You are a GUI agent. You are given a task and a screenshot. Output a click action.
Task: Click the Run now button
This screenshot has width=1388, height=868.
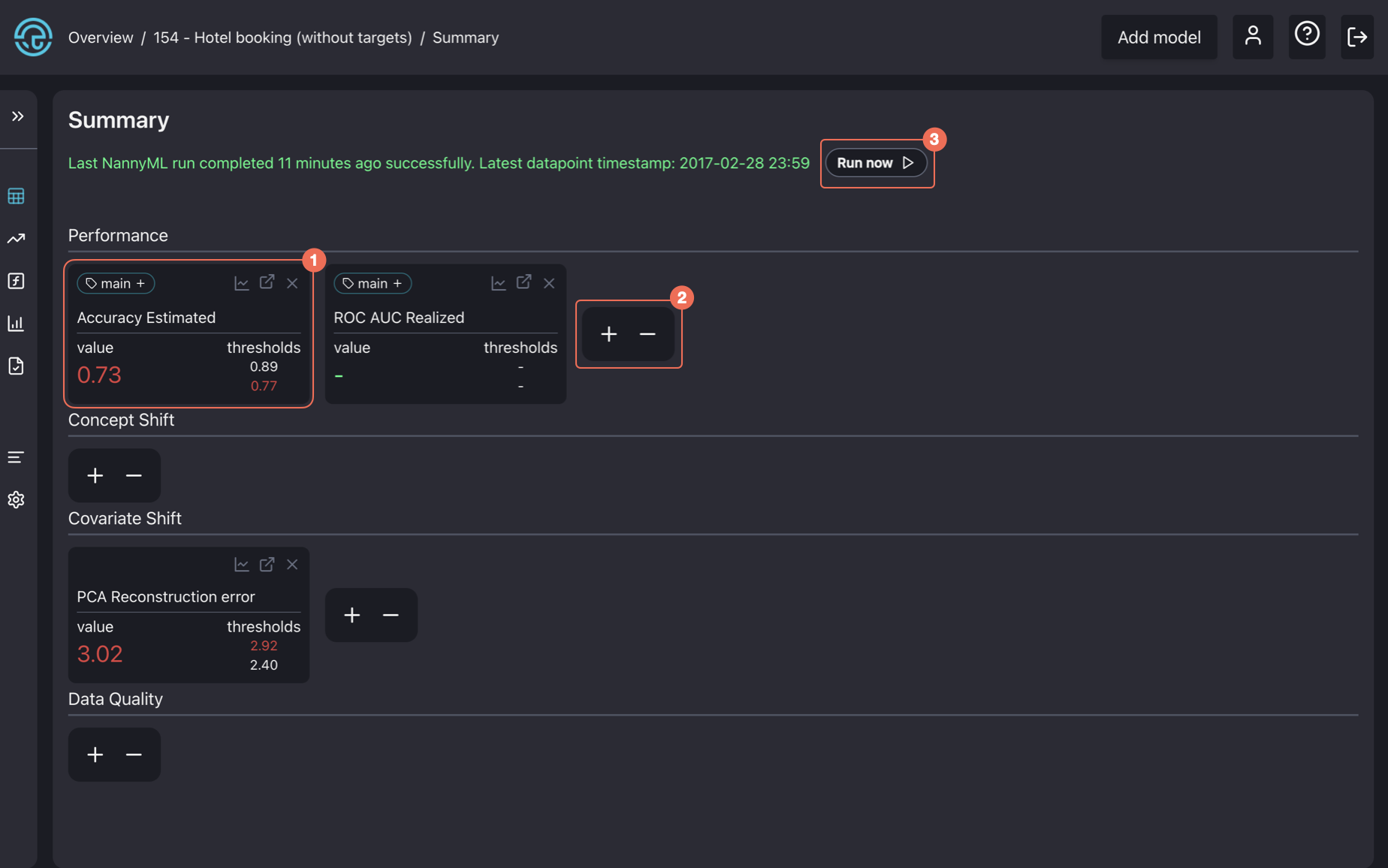click(x=876, y=163)
